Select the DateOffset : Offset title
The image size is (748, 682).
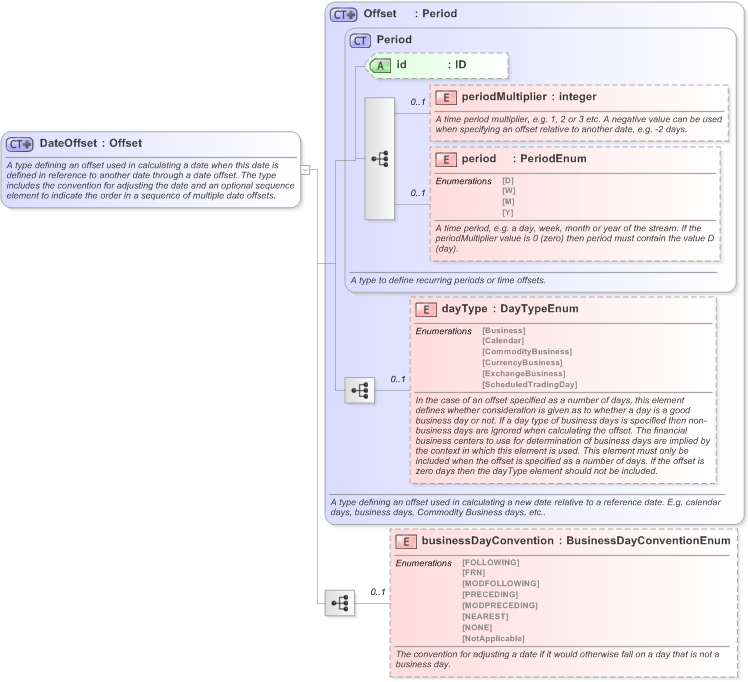pos(91,143)
